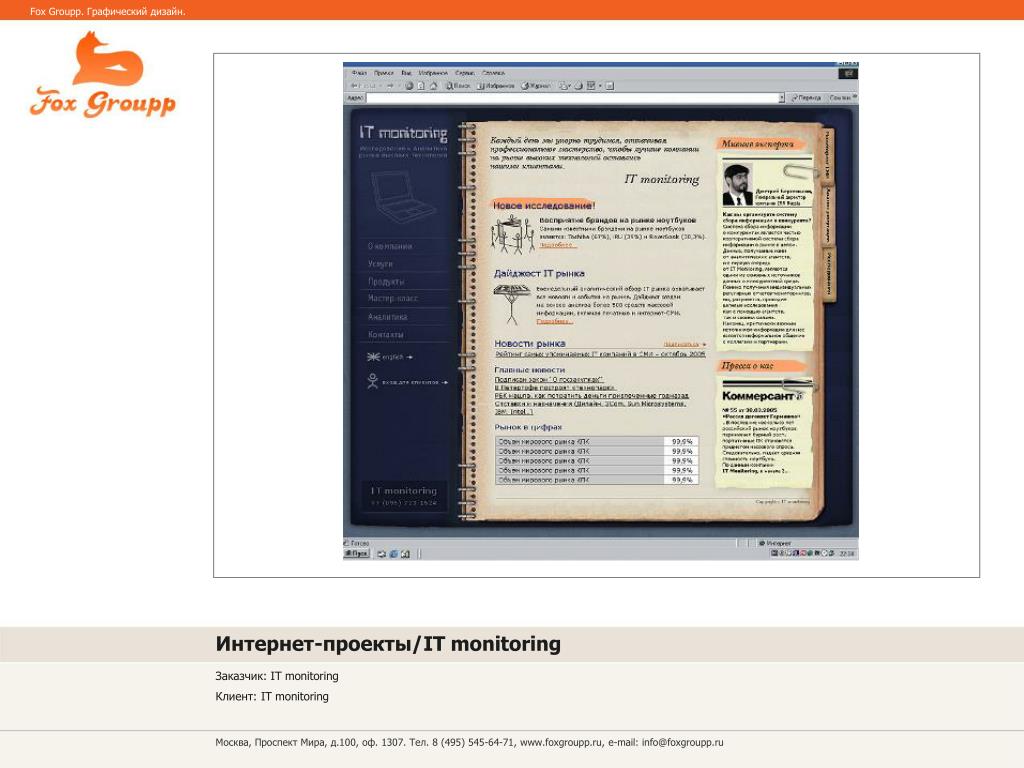Click the browser Forward arrow button
1024x768 pixels.
[x=390, y=86]
